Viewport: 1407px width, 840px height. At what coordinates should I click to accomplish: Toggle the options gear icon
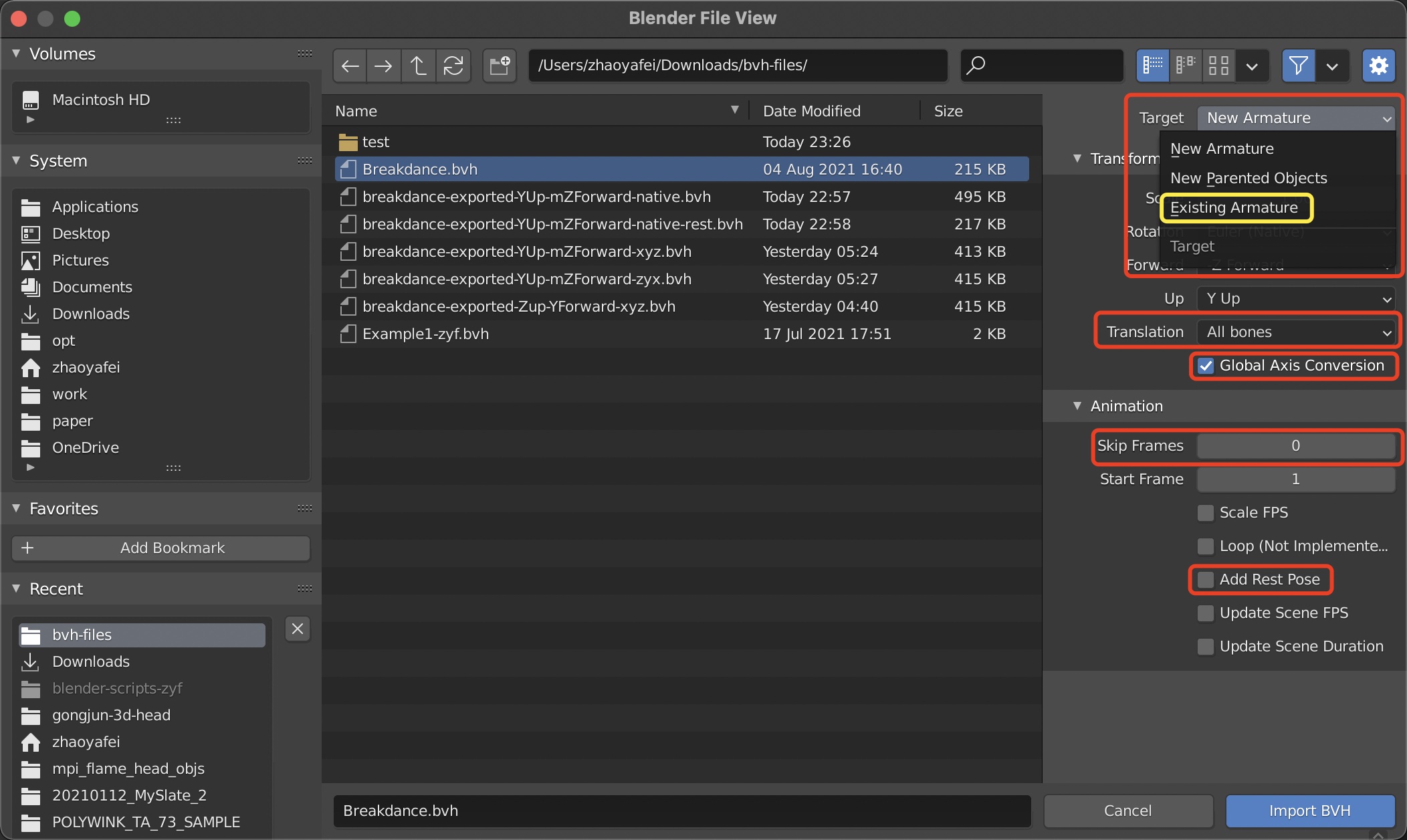coord(1378,66)
